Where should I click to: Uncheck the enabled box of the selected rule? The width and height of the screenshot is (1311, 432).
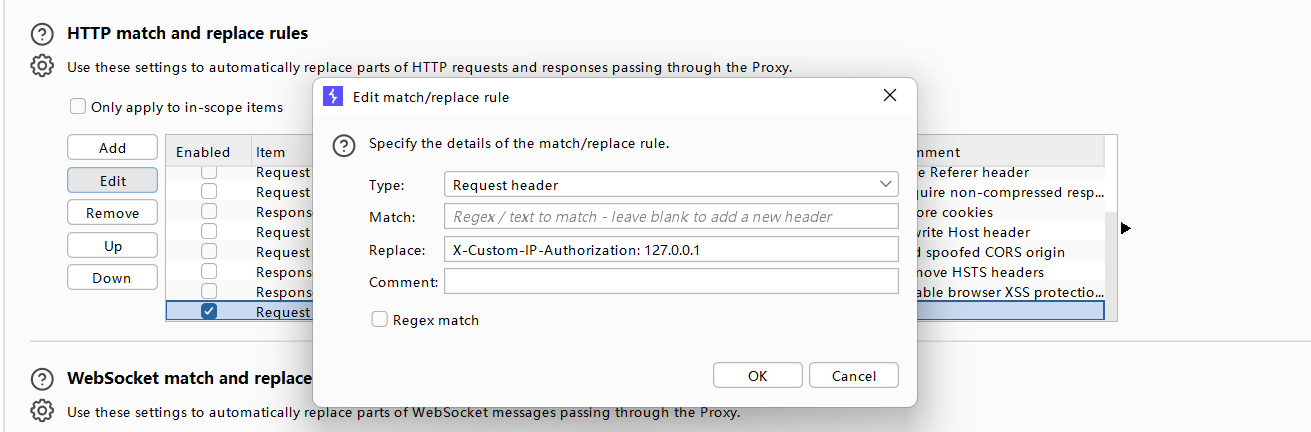(209, 311)
